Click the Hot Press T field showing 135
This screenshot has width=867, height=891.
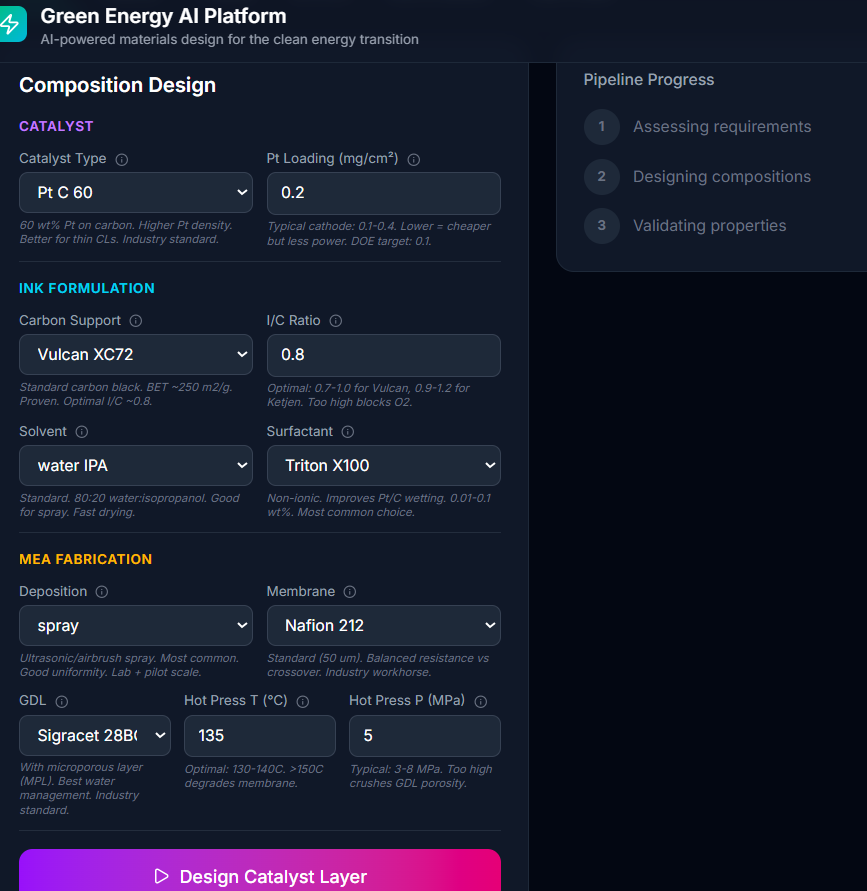coord(260,736)
